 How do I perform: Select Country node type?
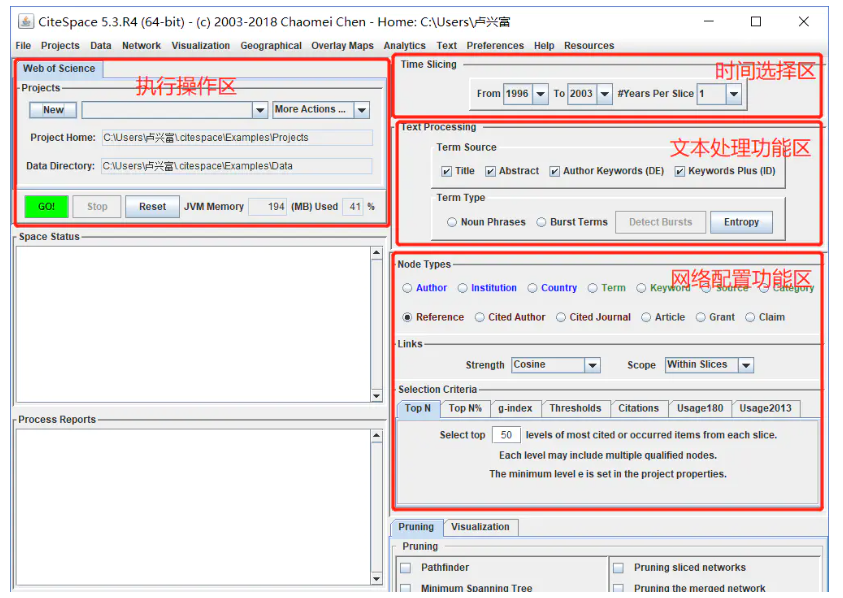[532, 288]
